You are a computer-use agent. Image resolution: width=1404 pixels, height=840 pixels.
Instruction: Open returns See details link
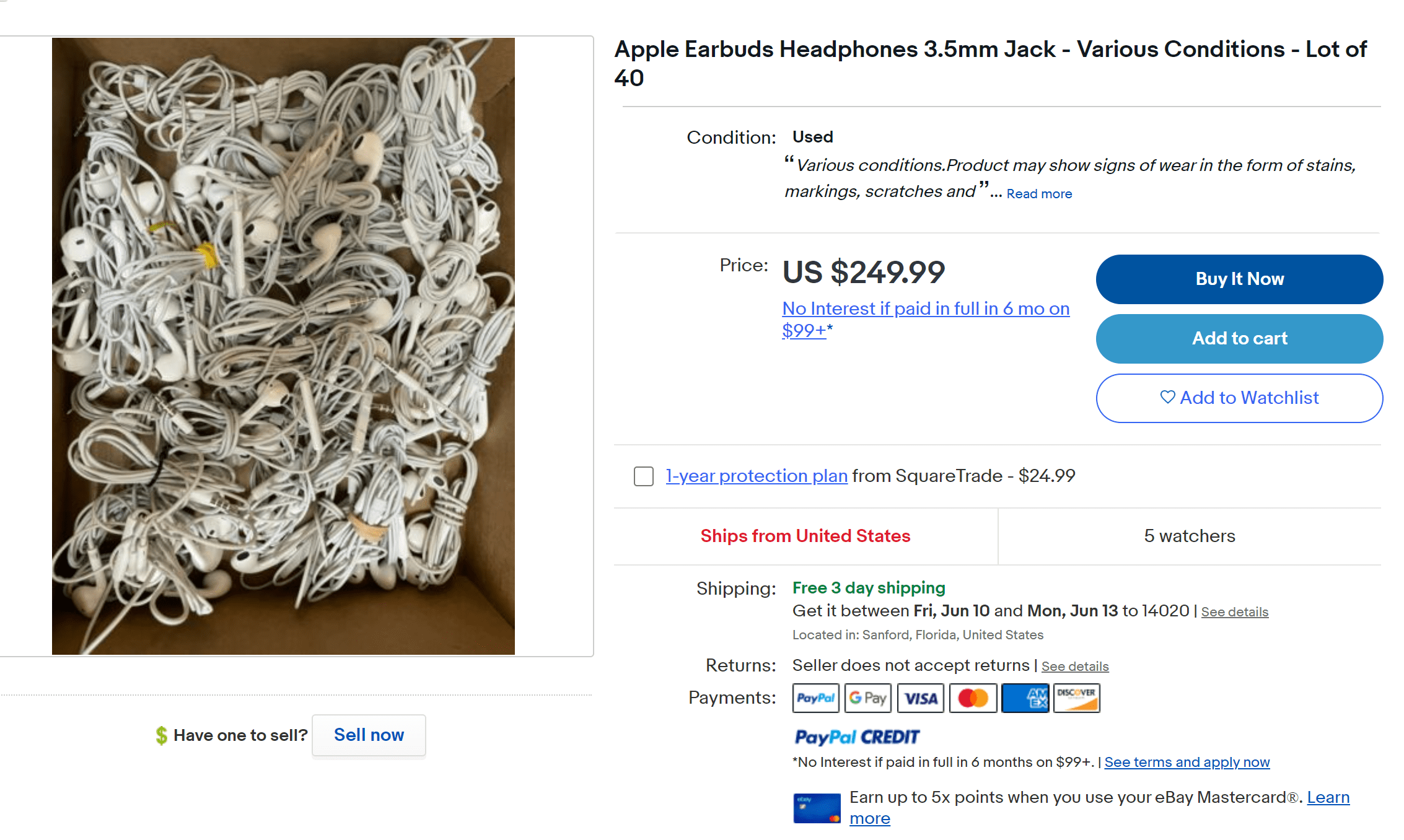[1075, 667]
